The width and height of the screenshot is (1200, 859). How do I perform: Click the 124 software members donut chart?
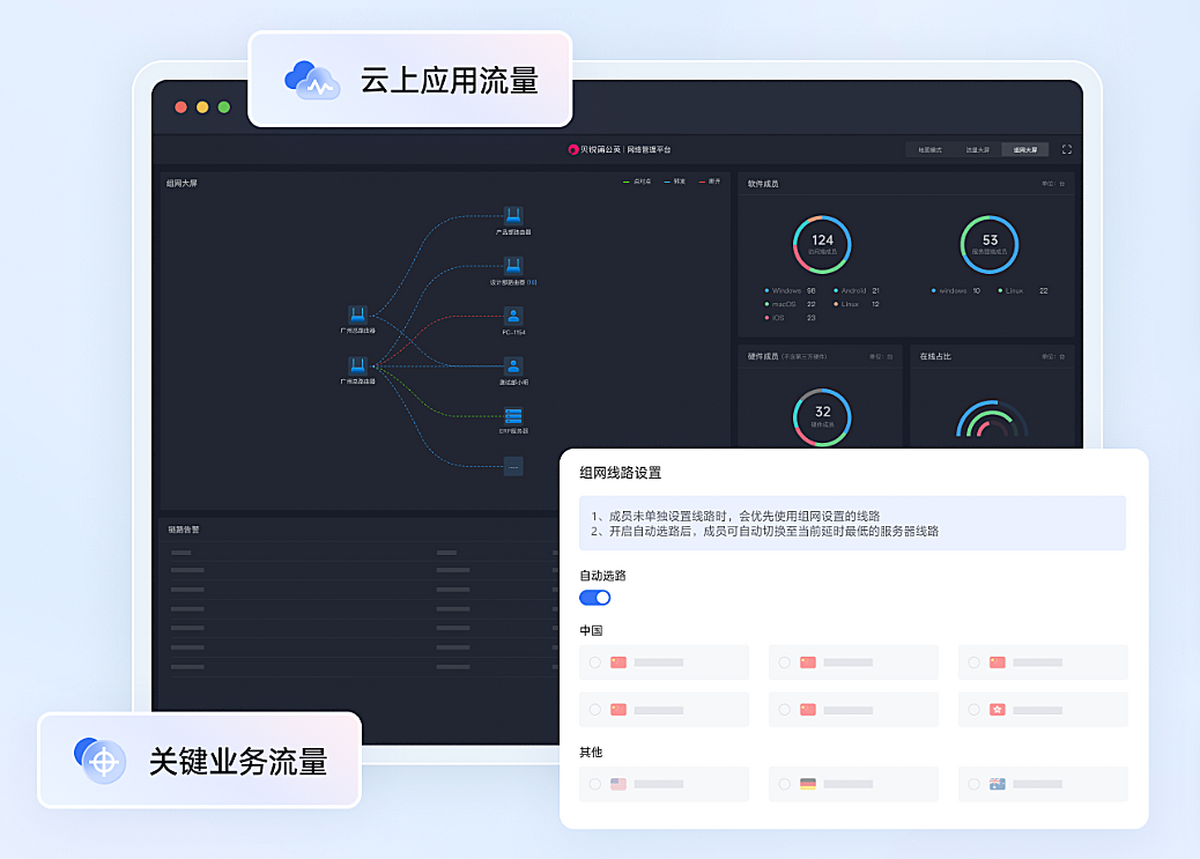tap(822, 244)
